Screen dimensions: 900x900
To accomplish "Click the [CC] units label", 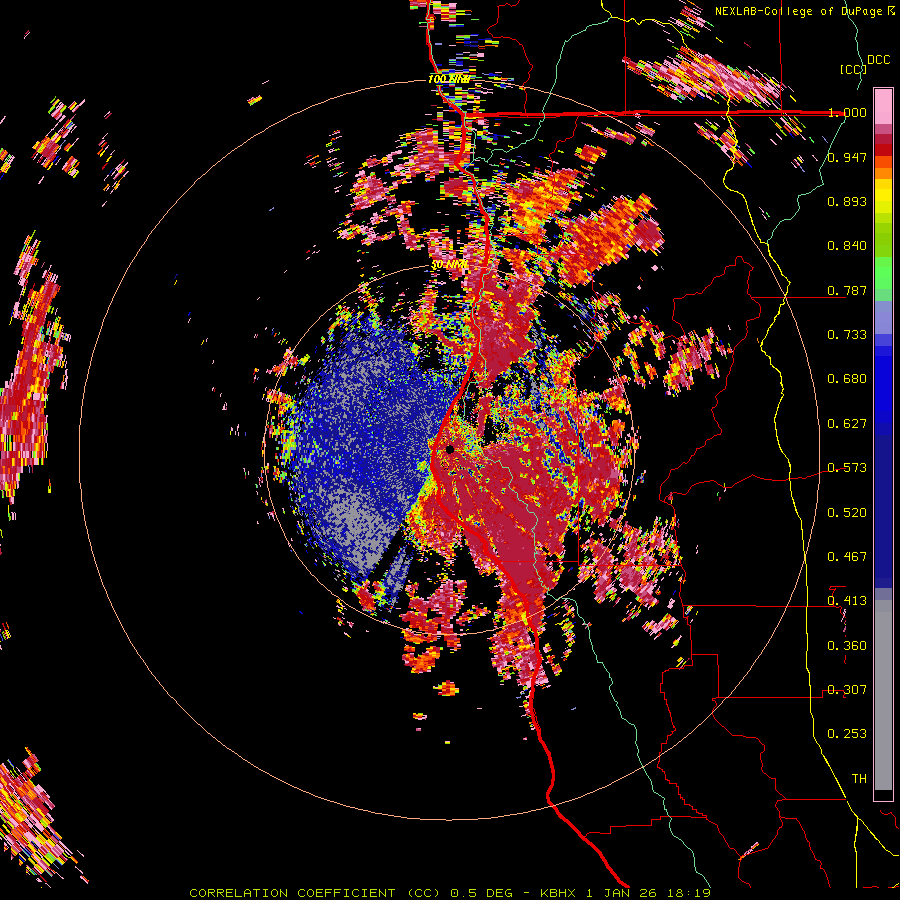I will click(852, 69).
